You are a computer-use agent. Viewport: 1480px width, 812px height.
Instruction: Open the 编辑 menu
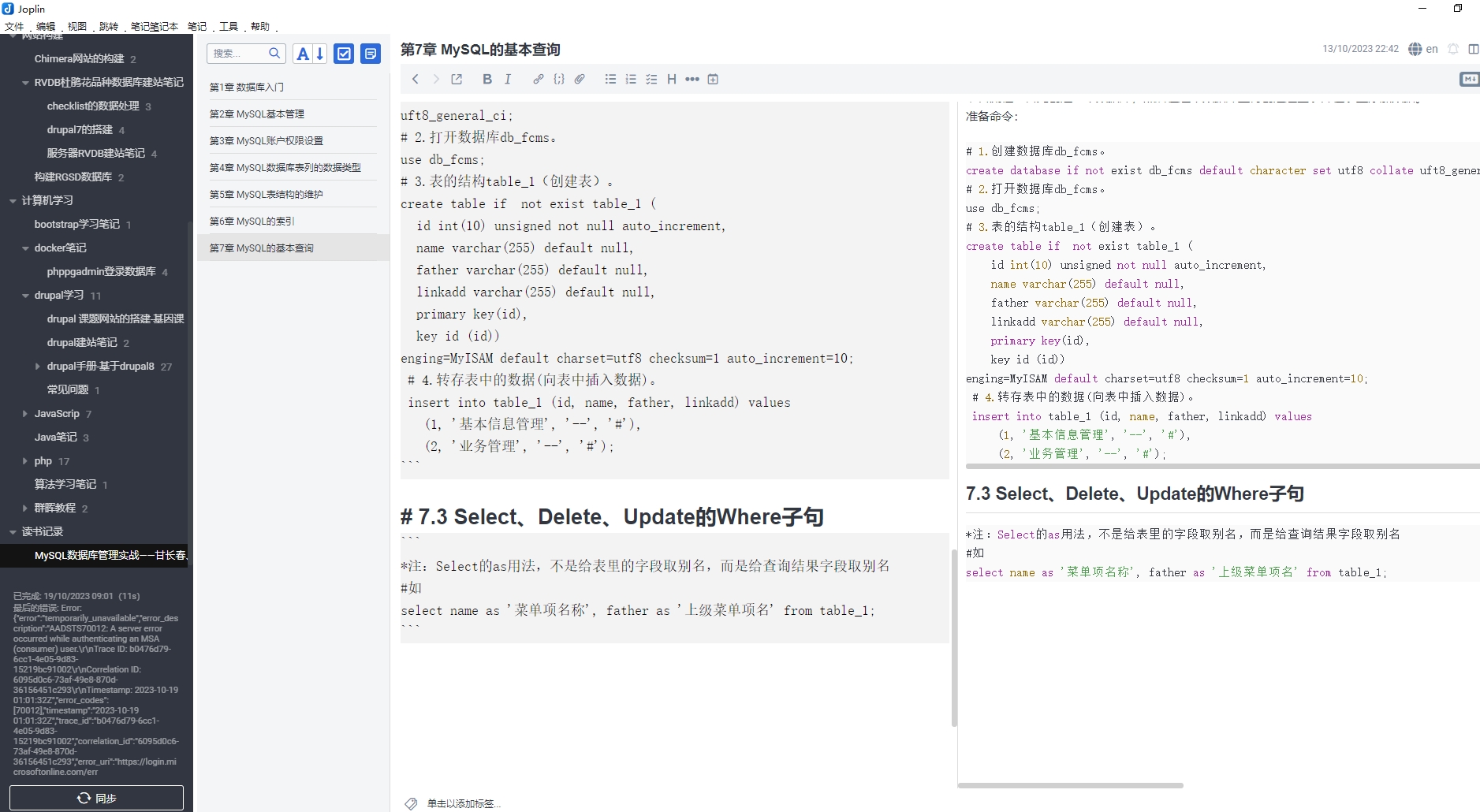[46, 26]
